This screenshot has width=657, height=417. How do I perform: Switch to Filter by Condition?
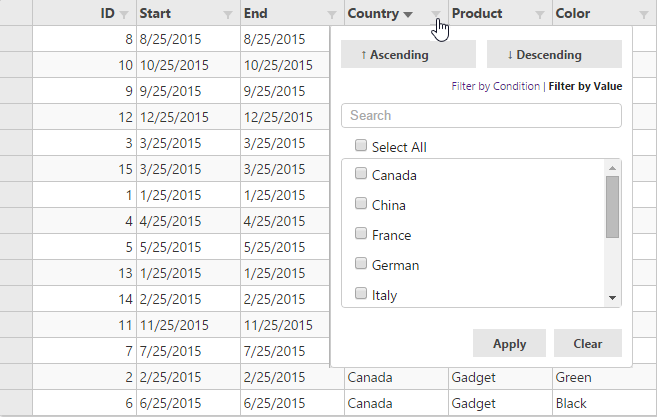[x=495, y=86]
